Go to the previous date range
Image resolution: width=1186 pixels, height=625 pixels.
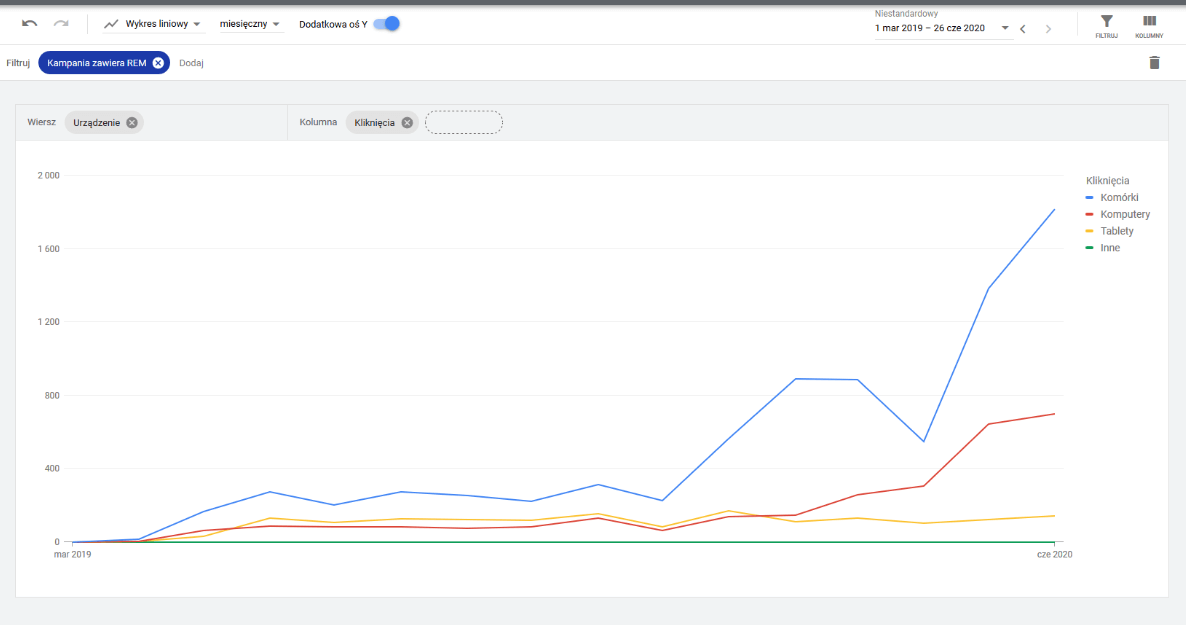point(1023,29)
